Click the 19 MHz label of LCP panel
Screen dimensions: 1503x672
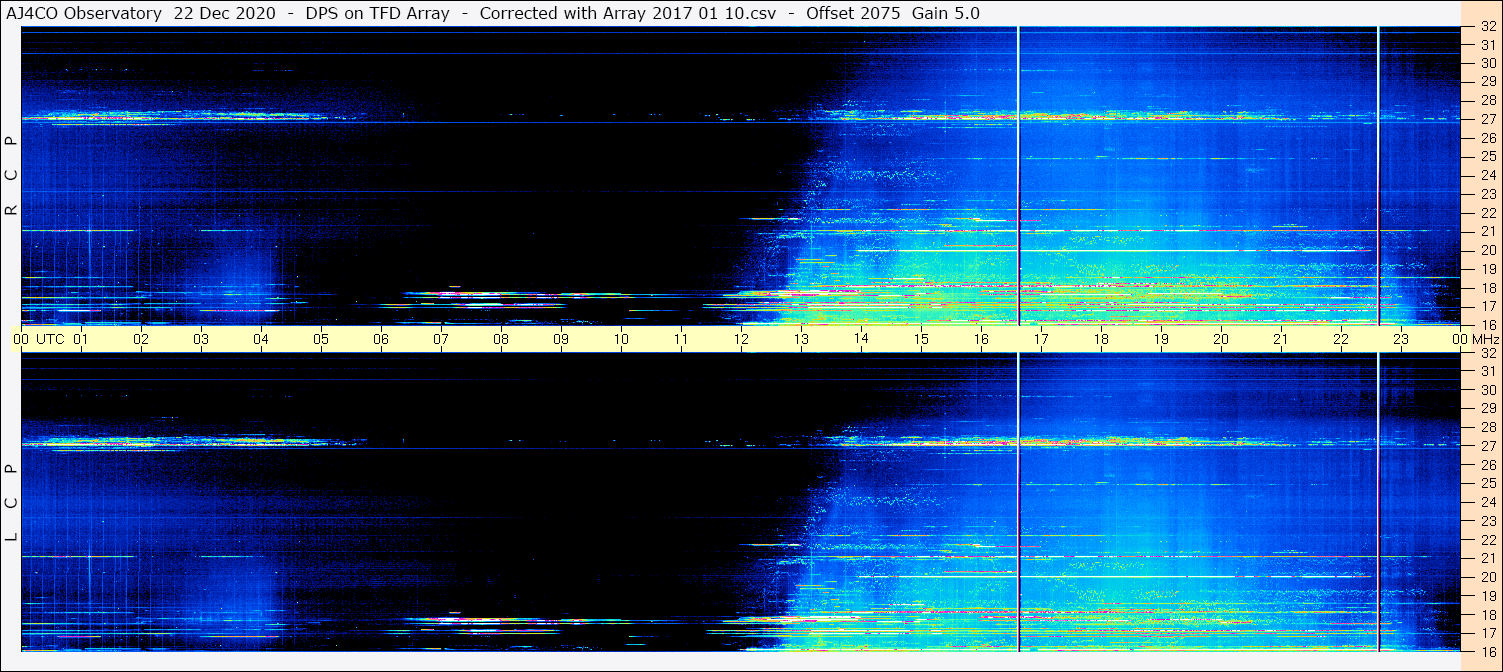coord(1487,596)
